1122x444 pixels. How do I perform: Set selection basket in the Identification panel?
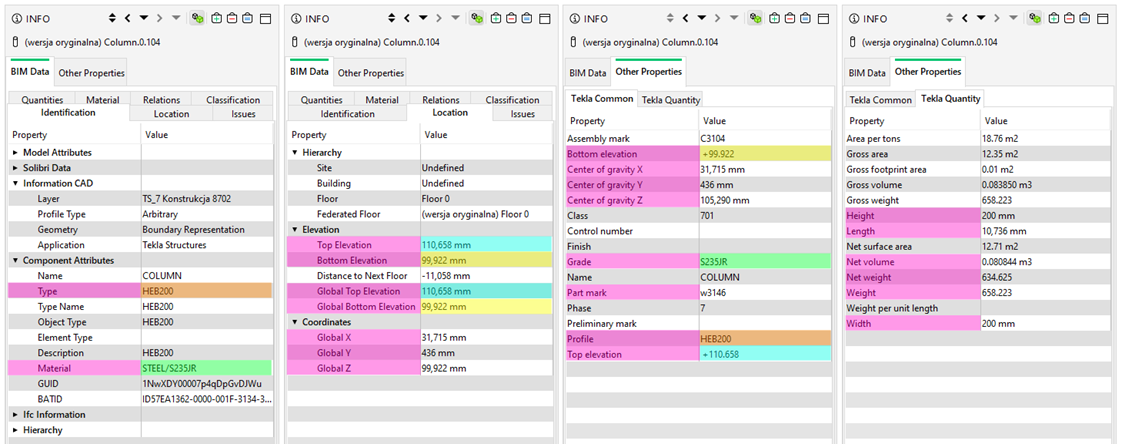(x=248, y=18)
